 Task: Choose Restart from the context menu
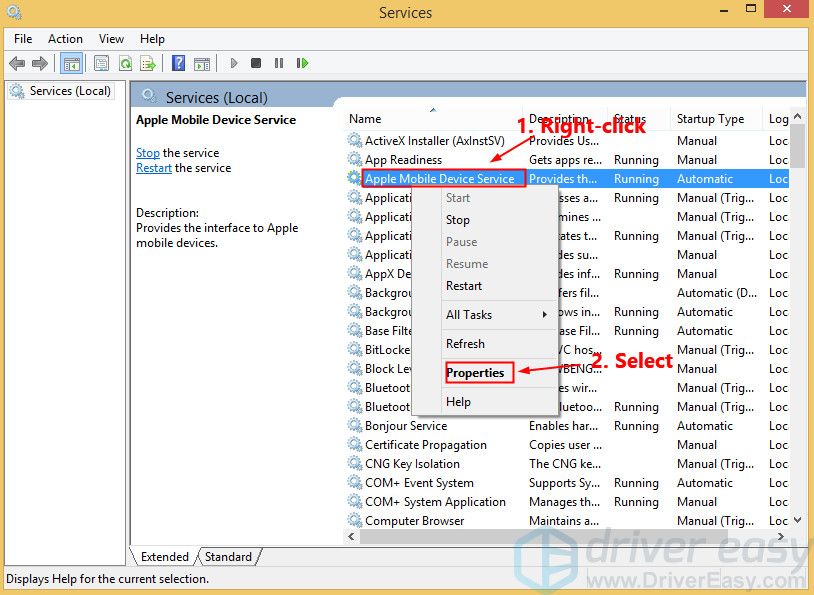464,285
